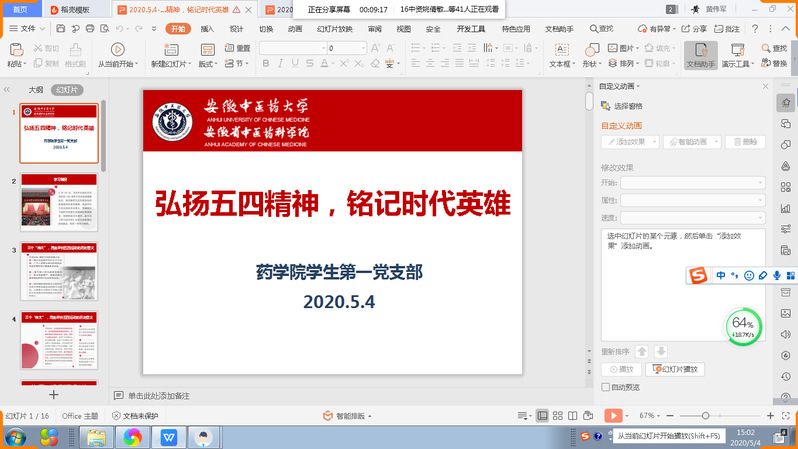Image resolution: width=798 pixels, height=449 pixels.
Task: Toggle 文档未保护 document protection status
Action: coord(135,415)
